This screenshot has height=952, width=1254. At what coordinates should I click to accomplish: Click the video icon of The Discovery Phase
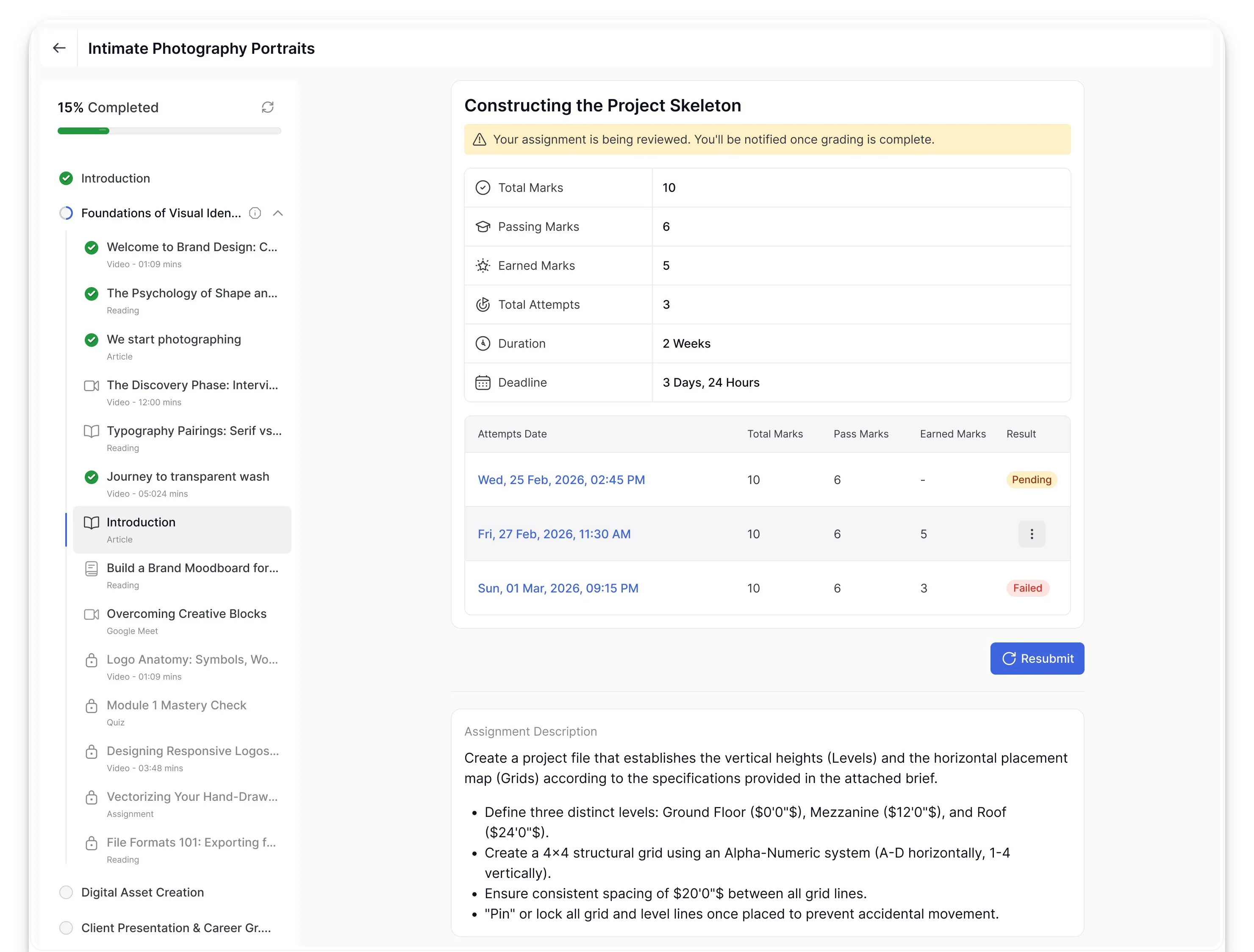coord(91,386)
